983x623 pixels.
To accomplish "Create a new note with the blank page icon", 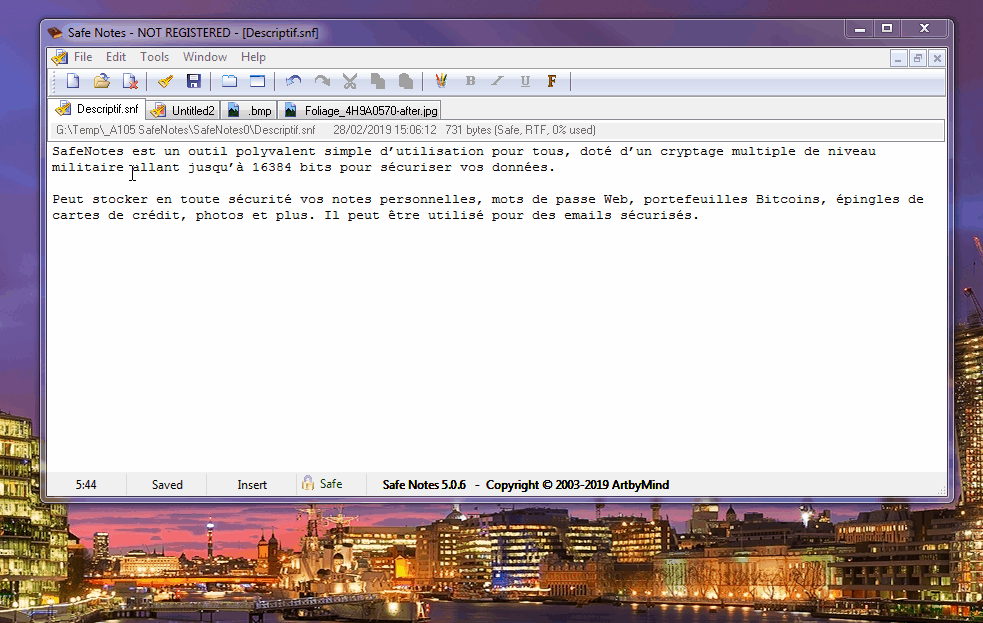I will (x=73, y=81).
